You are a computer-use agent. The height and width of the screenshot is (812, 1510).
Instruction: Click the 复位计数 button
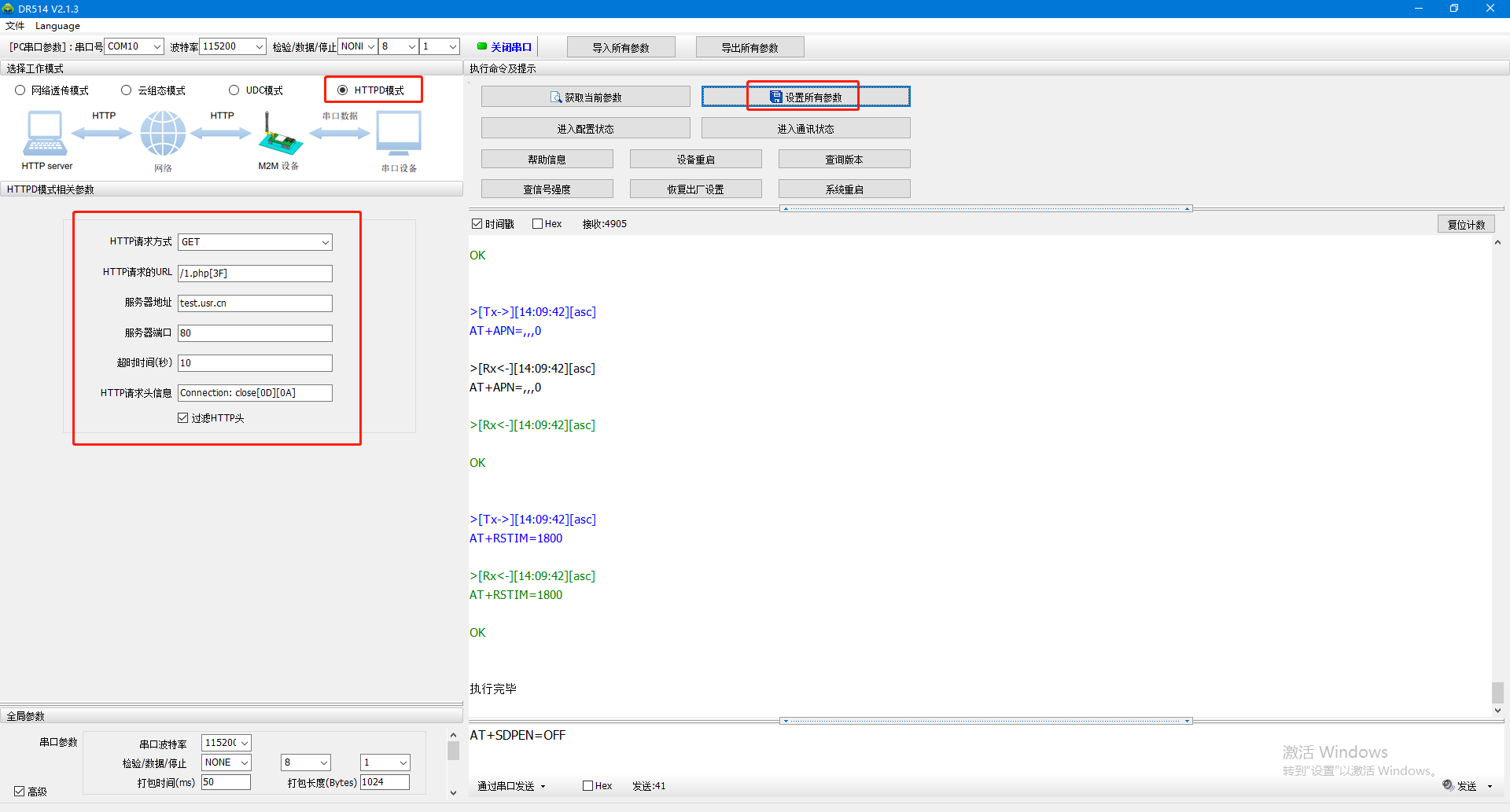click(x=1466, y=224)
